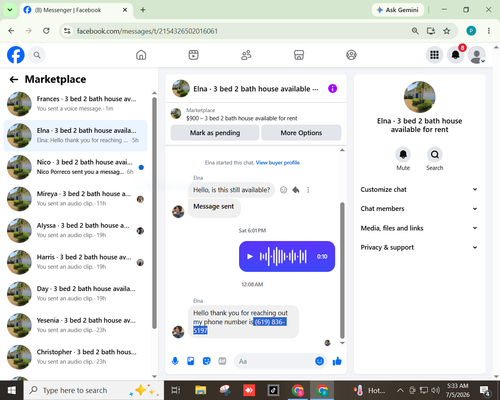Open Mireya conversation
The image size is (500, 400).
(x=75, y=199)
